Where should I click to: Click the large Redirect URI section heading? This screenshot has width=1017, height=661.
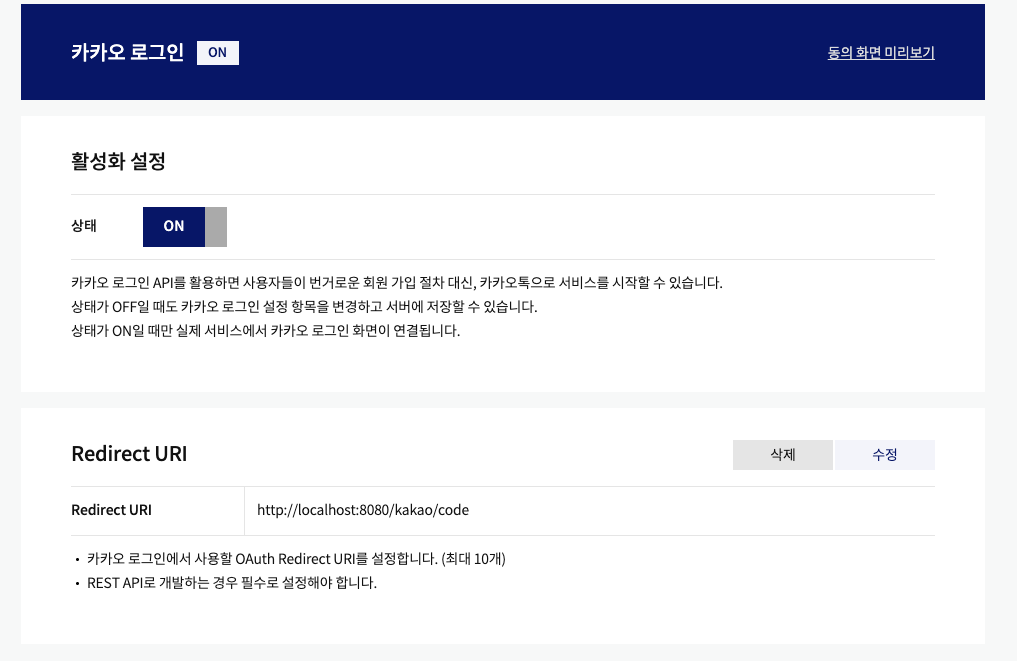coord(129,453)
